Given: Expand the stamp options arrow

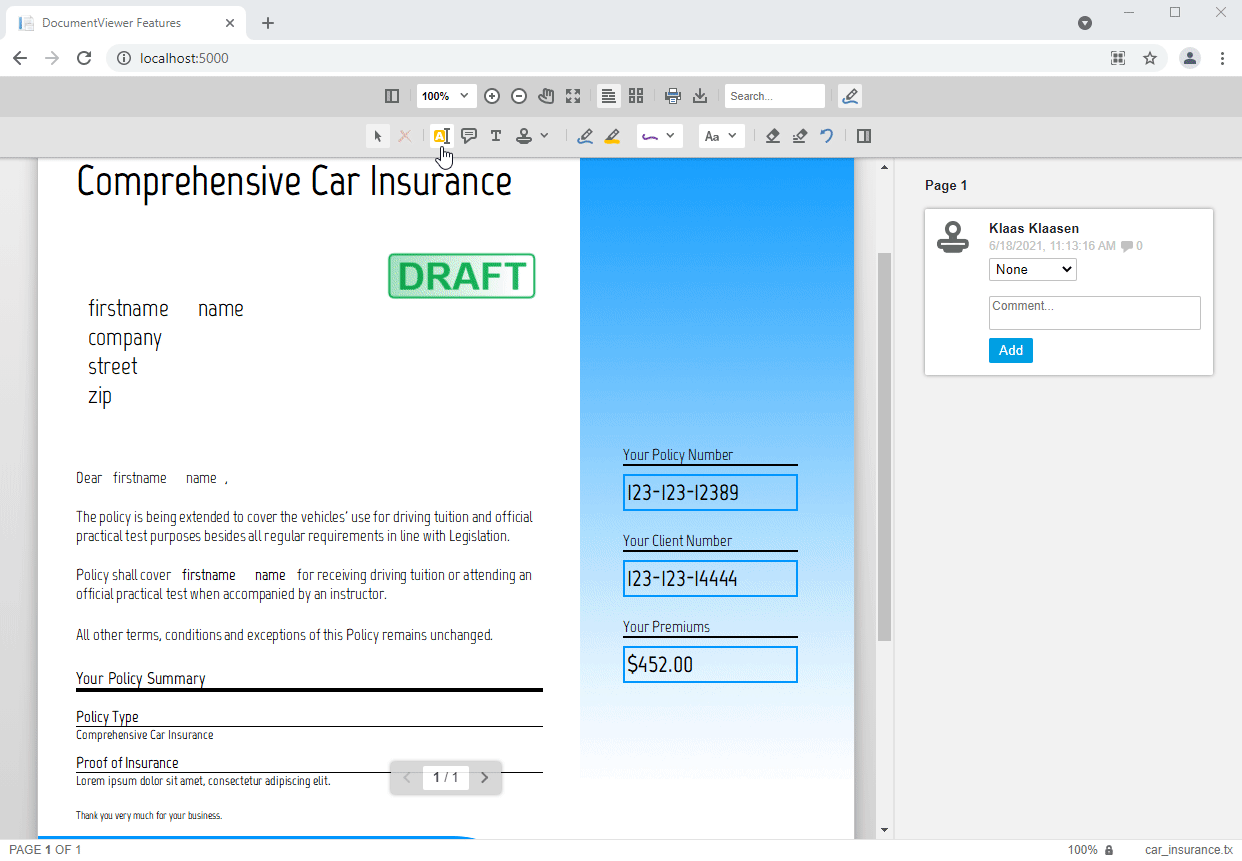Looking at the screenshot, I should (544, 135).
